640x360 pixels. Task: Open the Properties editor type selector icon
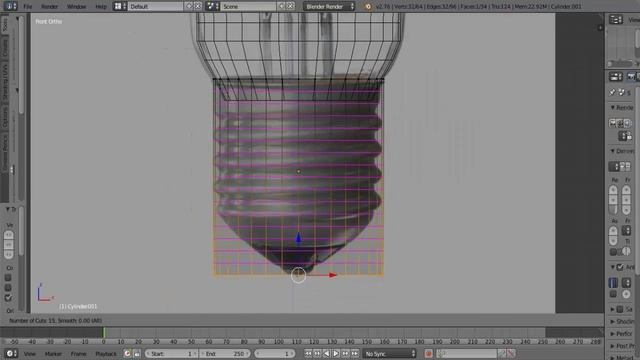tap(616, 76)
